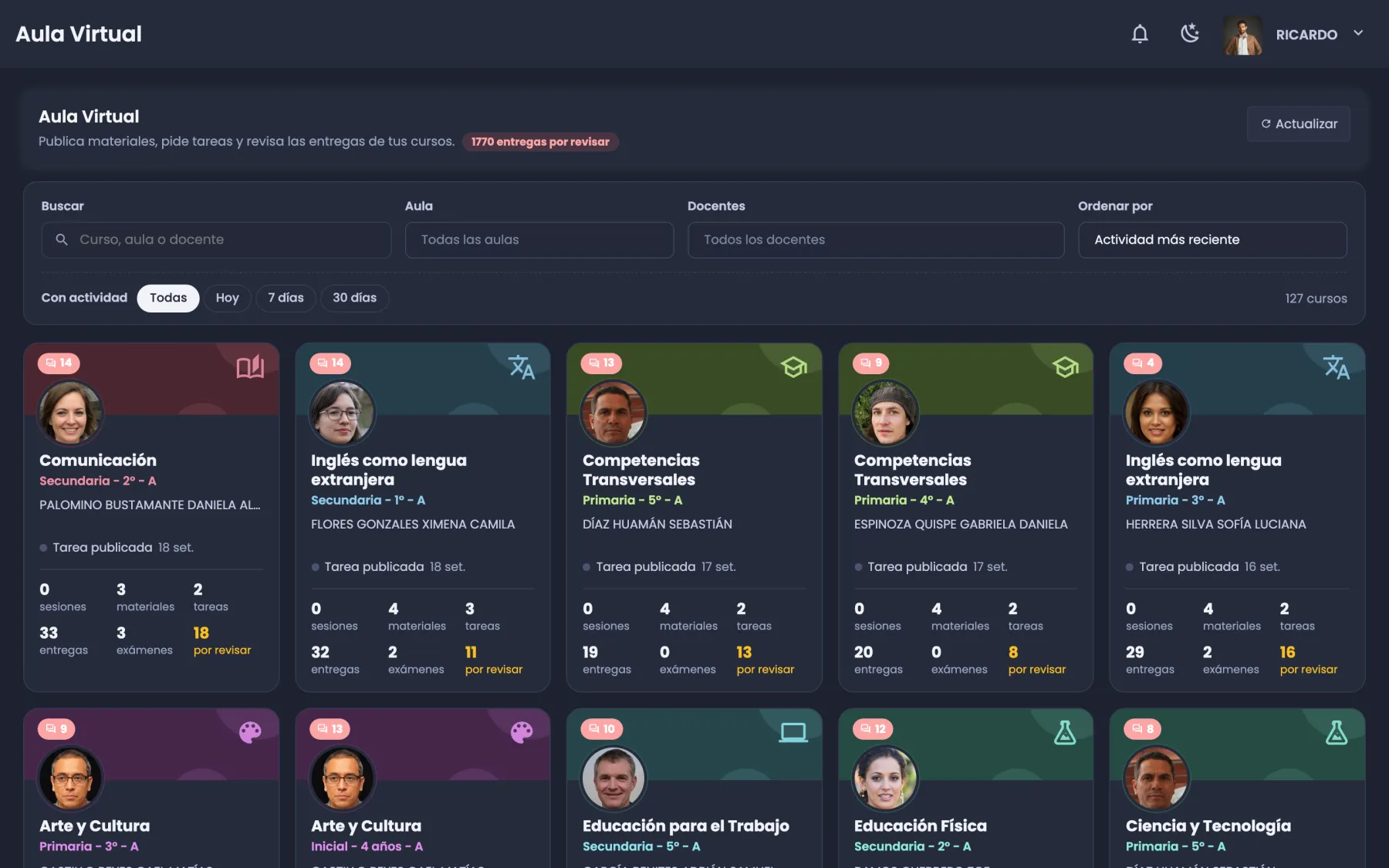Open the notifications bell
This screenshot has width=1389, height=868.
click(1140, 34)
